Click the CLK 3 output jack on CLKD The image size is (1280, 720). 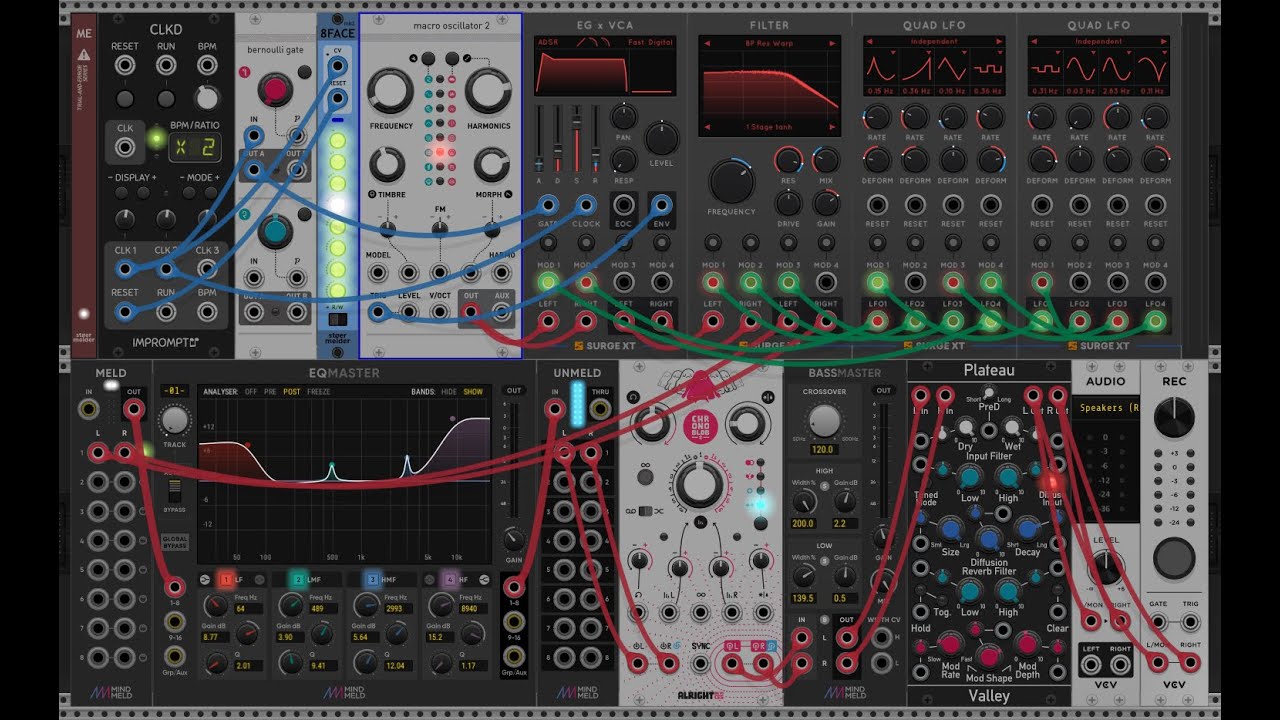point(207,268)
